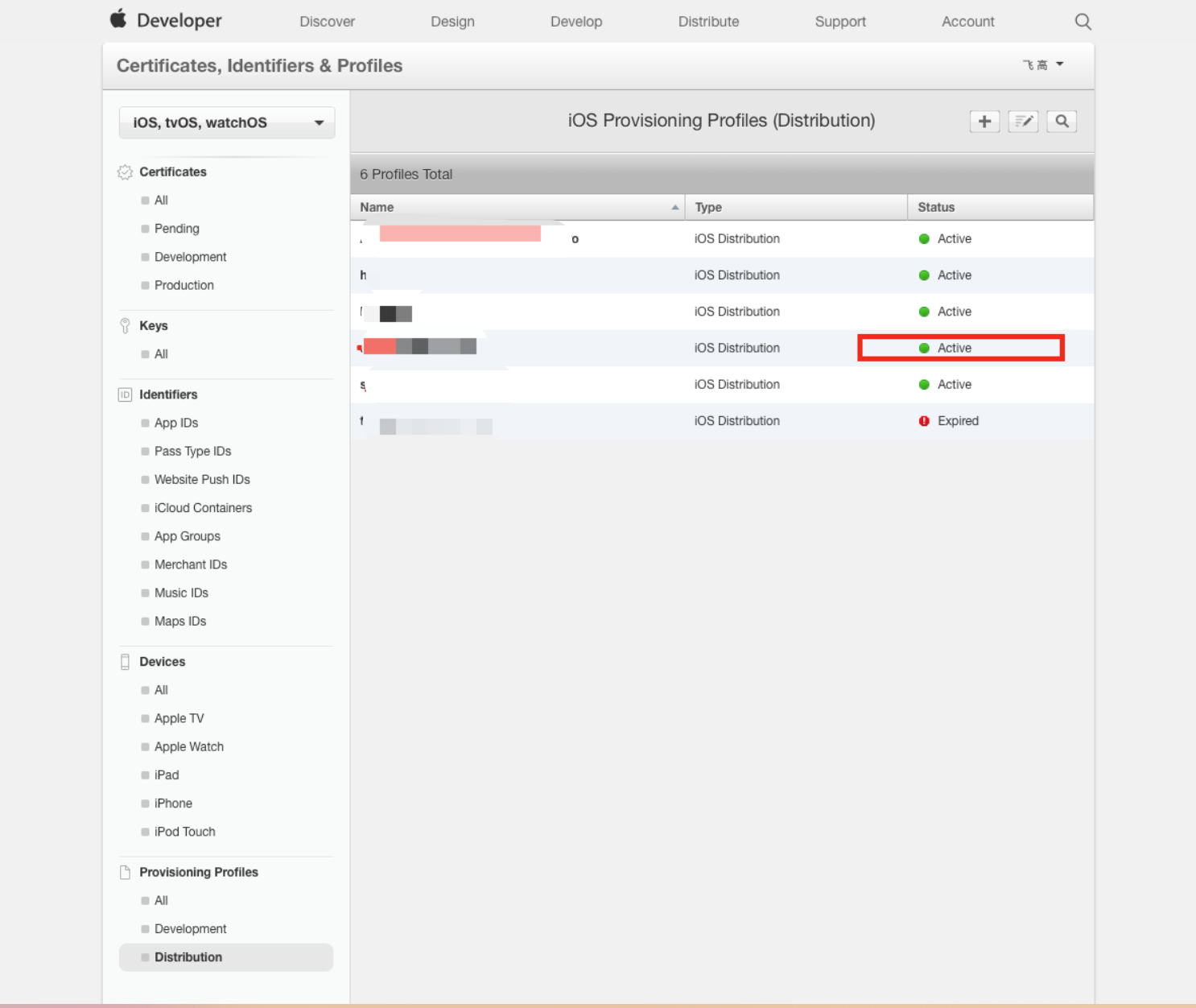Open the account team dropdown at top right

1044,65
